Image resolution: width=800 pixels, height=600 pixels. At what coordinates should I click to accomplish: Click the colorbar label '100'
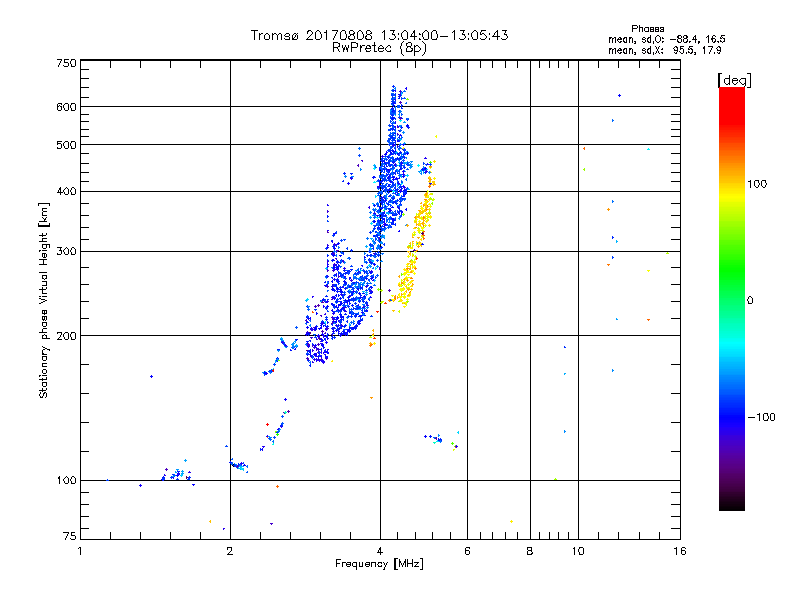[x=757, y=184]
